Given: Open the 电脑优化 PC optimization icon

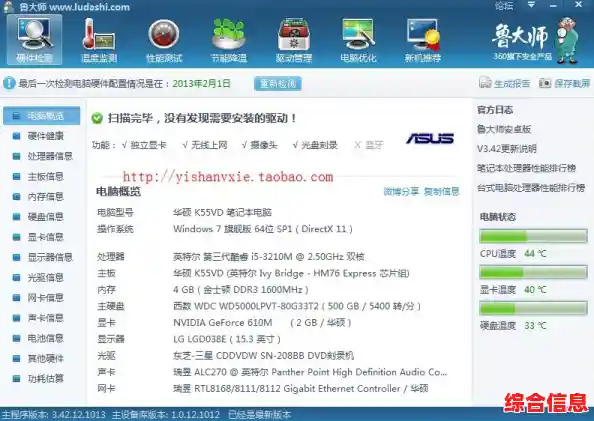Looking at the screenshot, I should click(358, 40).
